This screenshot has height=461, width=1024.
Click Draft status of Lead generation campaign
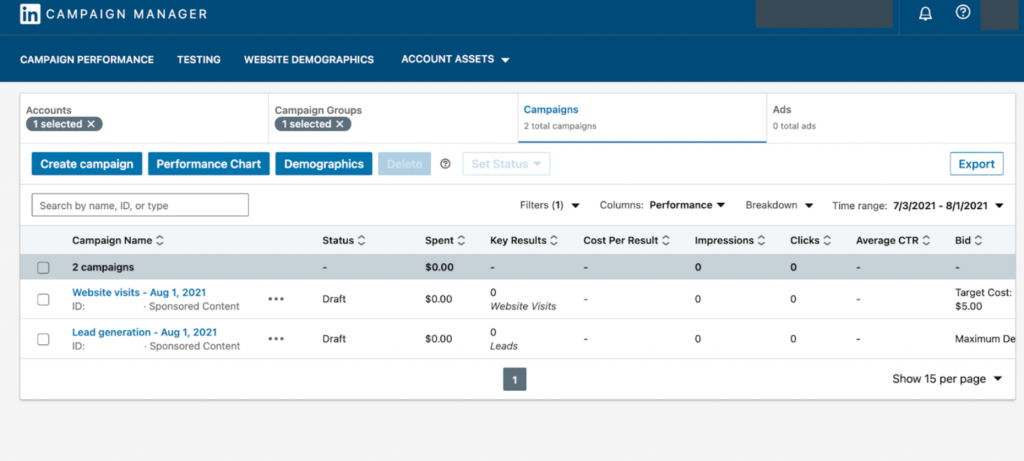pyautogui.click(x=334, y=339)
